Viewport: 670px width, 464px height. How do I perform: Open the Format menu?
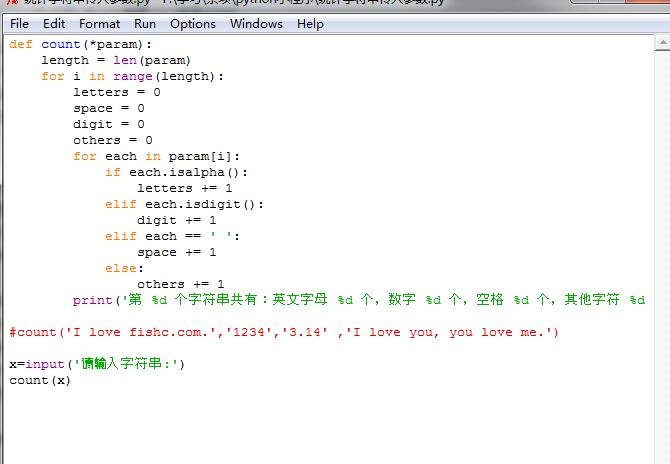pyautogui.click(x=99, y=23)
